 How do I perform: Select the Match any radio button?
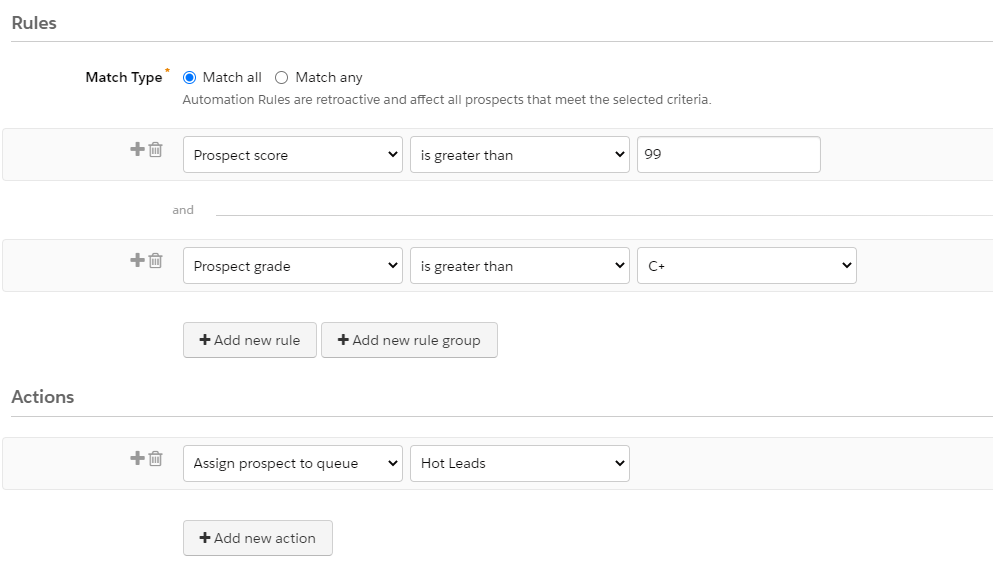[x=281, y=77]
